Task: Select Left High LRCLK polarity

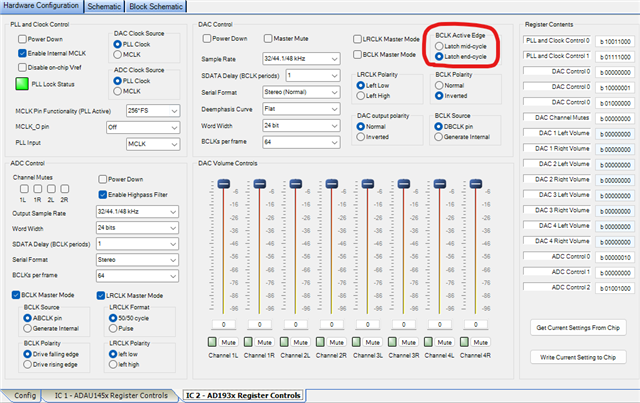Action: (360, 96)
